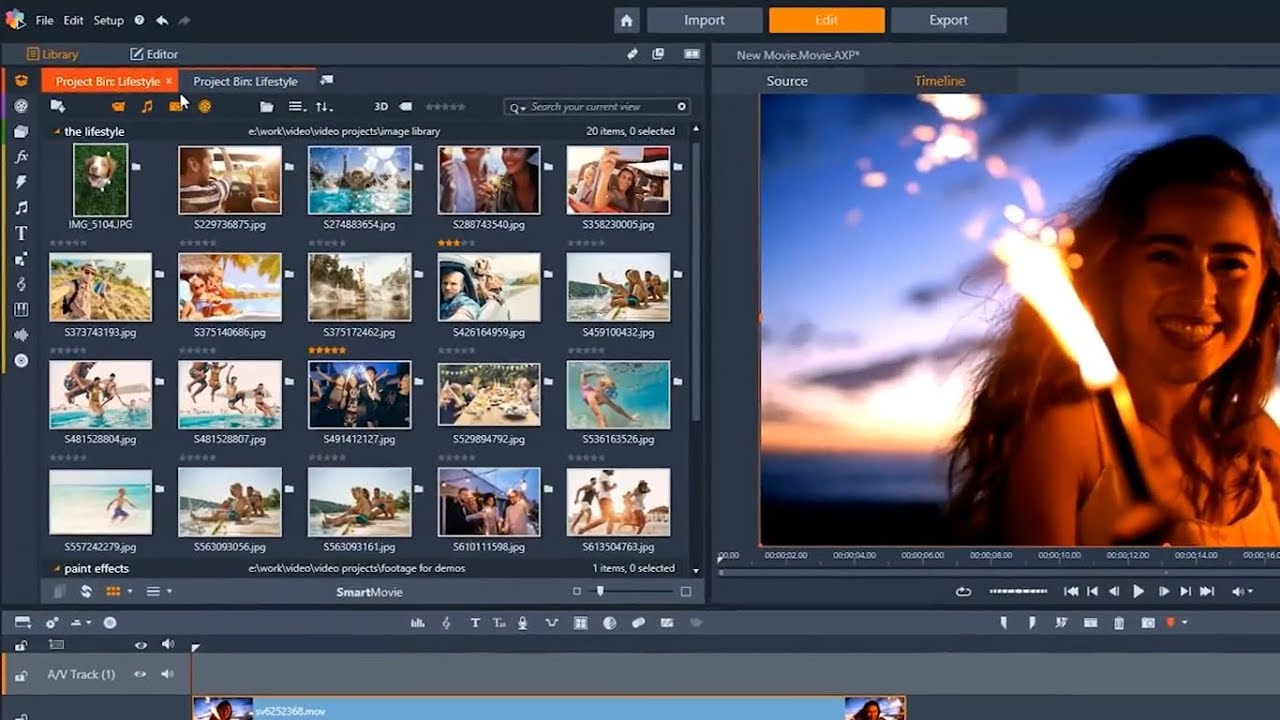This screenshot has width=1280, height=720.
Task: Open the group-by list dropdown in library
Action: (296, 106)
